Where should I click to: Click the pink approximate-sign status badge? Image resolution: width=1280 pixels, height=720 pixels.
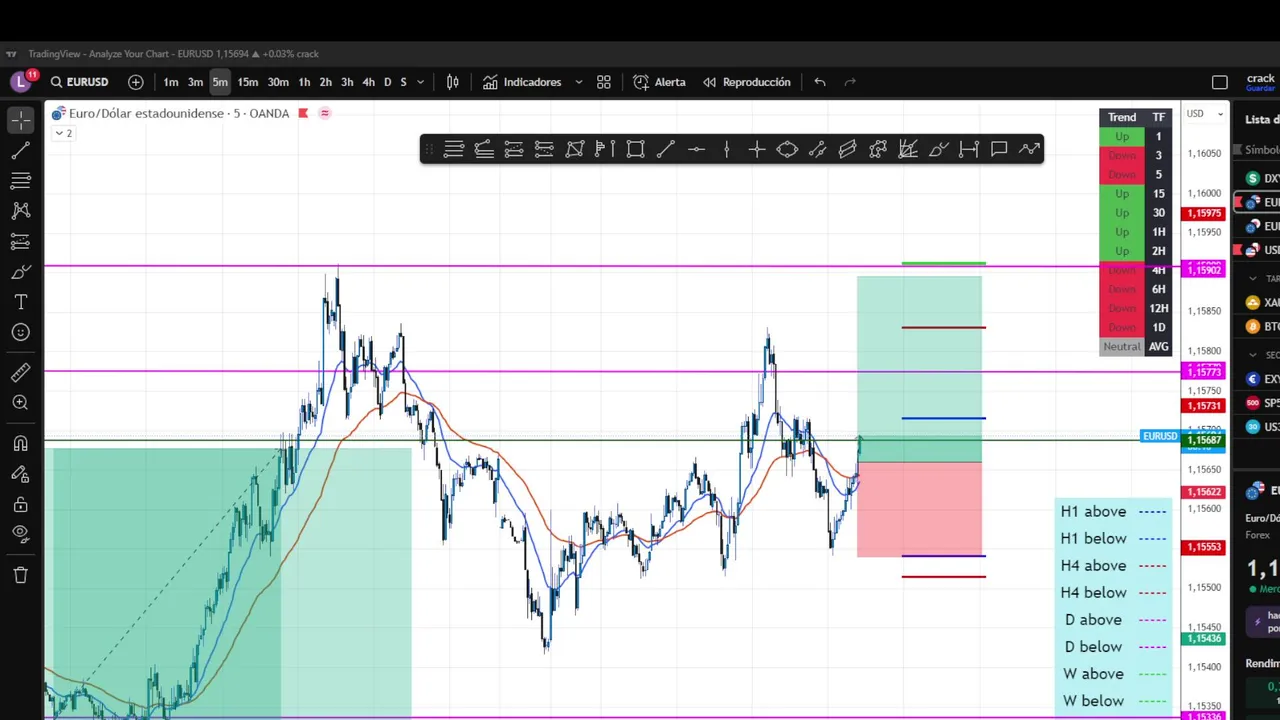click(x=324, y=113)
